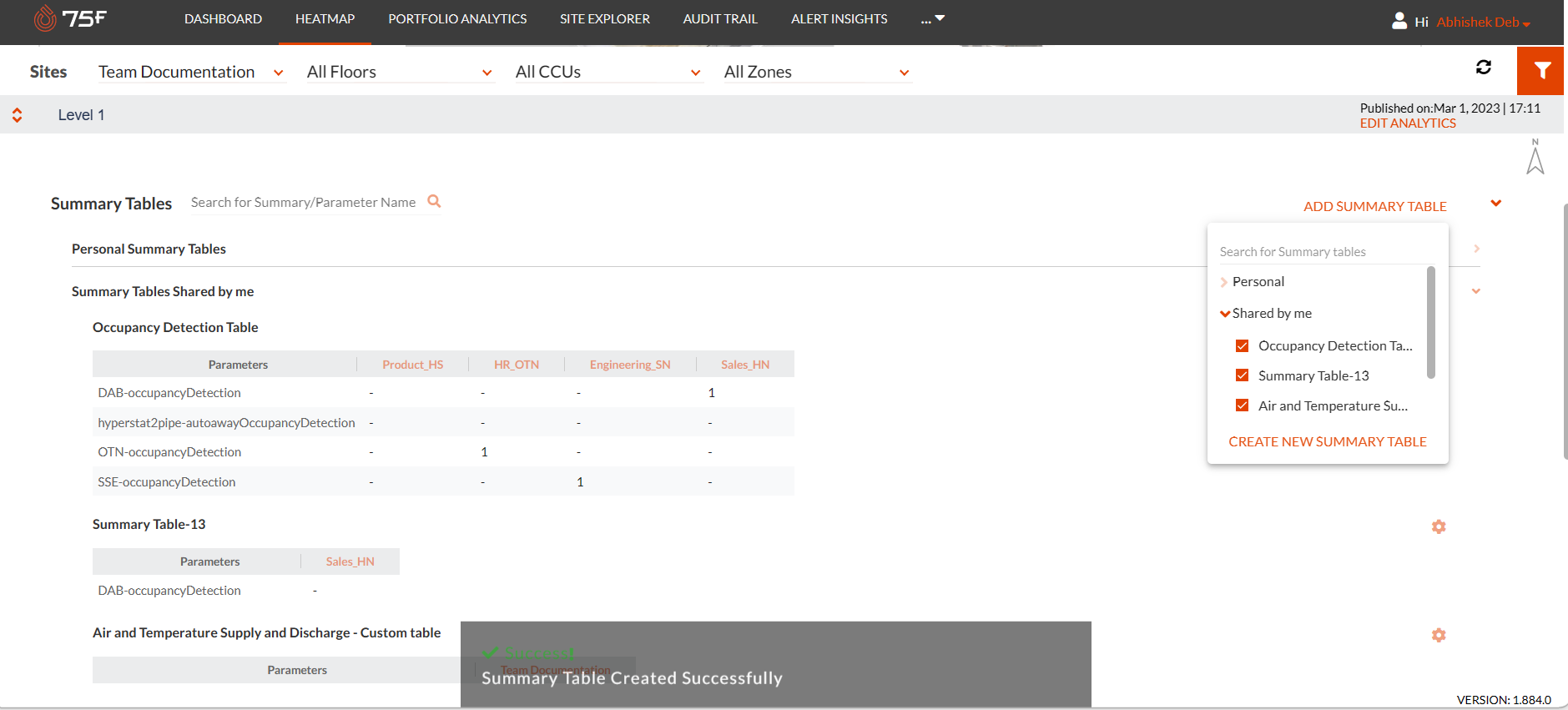Image resolution: width=1568 pixels, height=710 pixels.
Task: Toggle the Level 1 floor up-down arrows
Action: click(x=17, y=115)
